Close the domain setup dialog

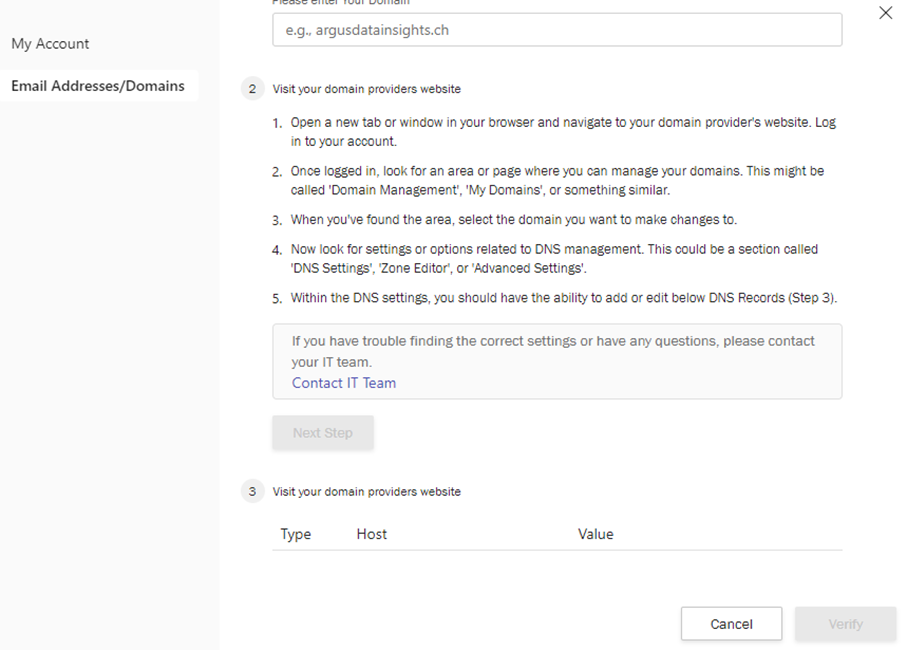(x=885, y=13)
